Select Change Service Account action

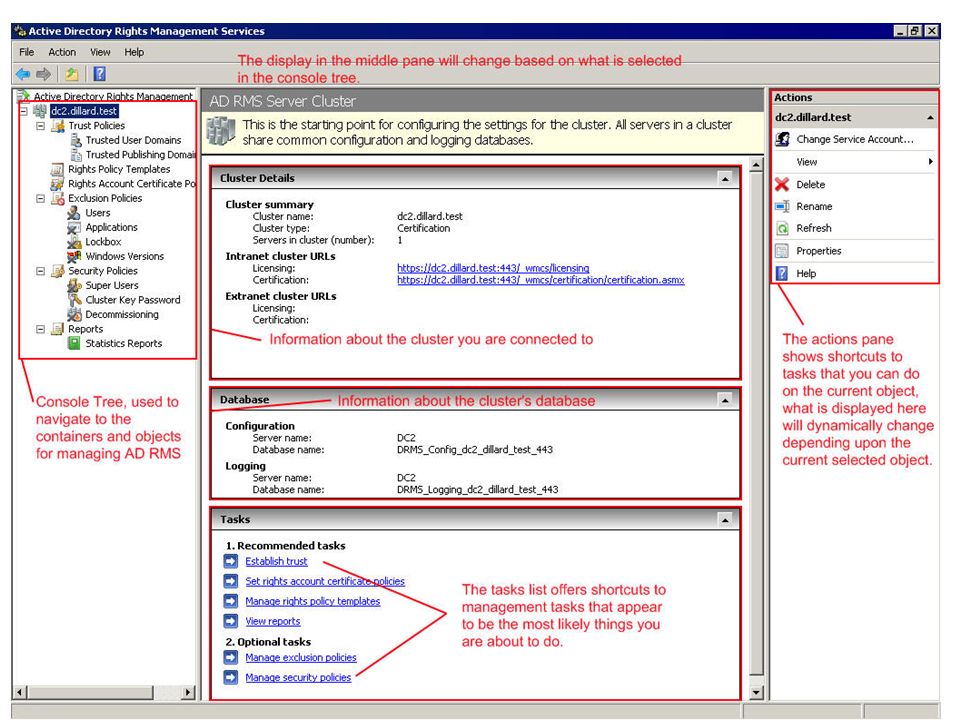click(x=855, y=139)
